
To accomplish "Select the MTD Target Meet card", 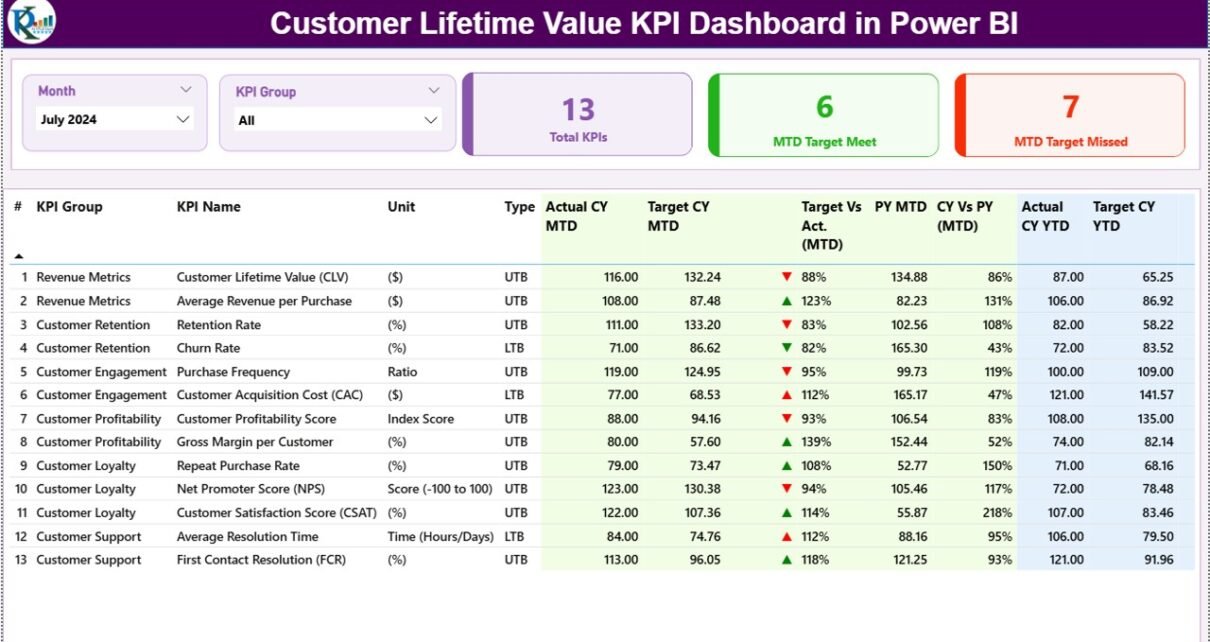I will (x=824, y=116).
